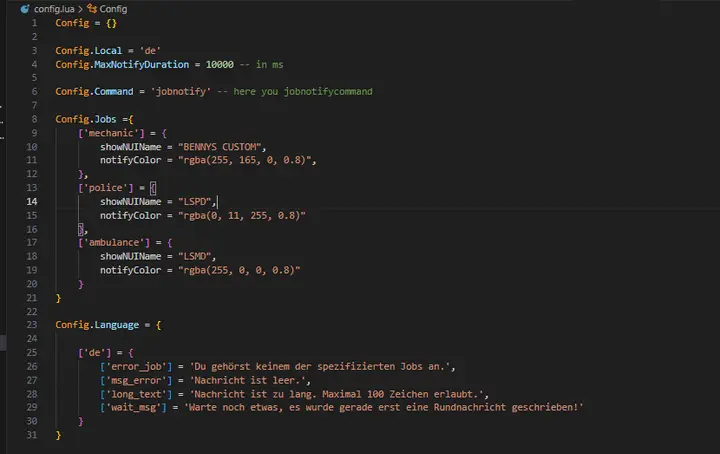Click the closing brace on line 31
Screen dimensions: 720x454
(x=58, y=435)
